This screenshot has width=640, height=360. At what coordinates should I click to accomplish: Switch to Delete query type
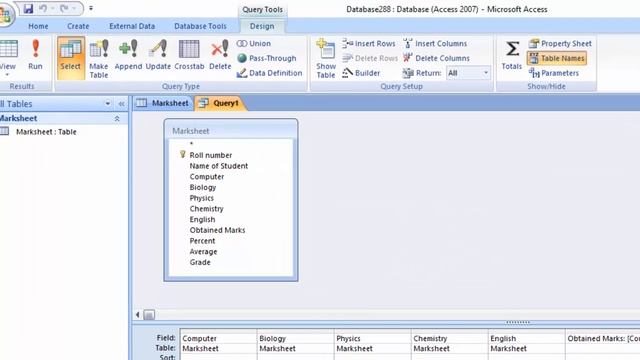click(220, 55)
